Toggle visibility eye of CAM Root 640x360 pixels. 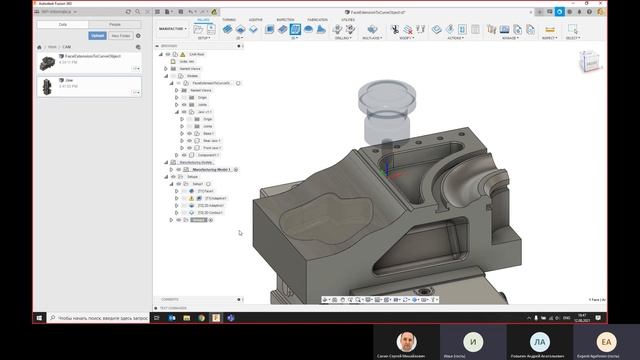tap(168, 54)
